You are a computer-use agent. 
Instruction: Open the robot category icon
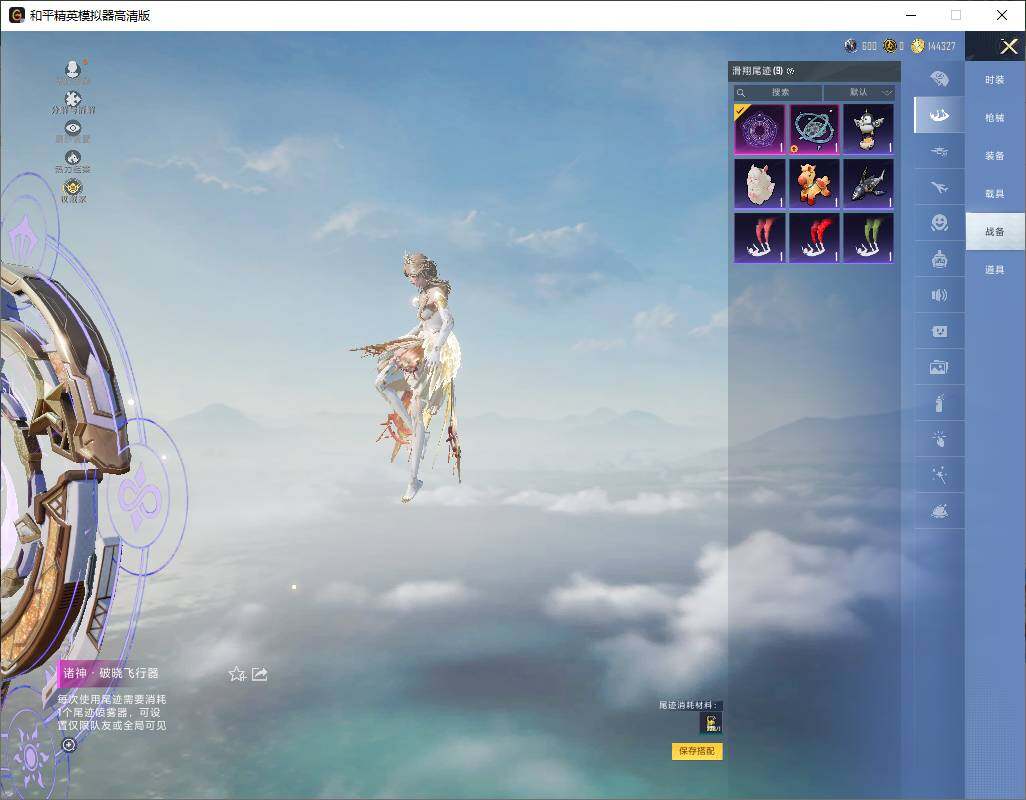[939, 259]
